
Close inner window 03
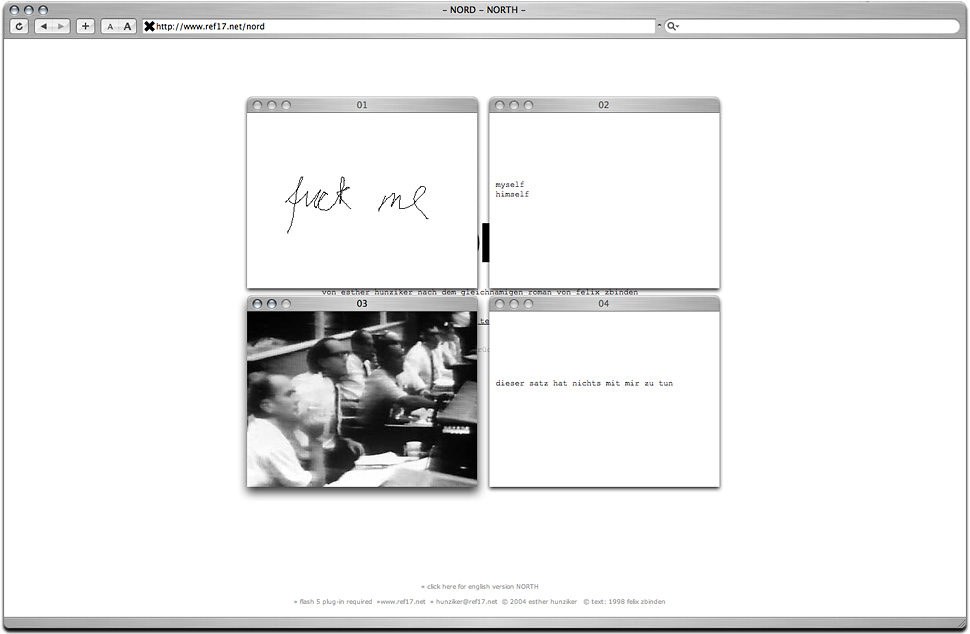(x=257, y=303)
